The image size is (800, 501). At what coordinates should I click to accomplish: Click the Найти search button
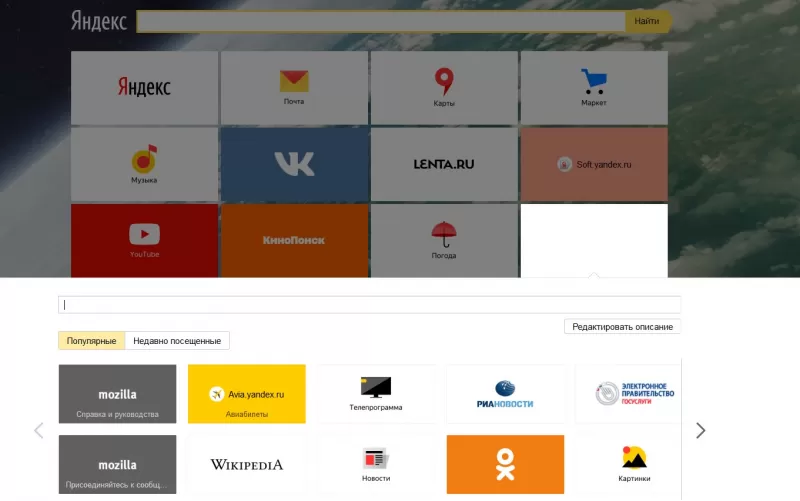tap(647, 21)
